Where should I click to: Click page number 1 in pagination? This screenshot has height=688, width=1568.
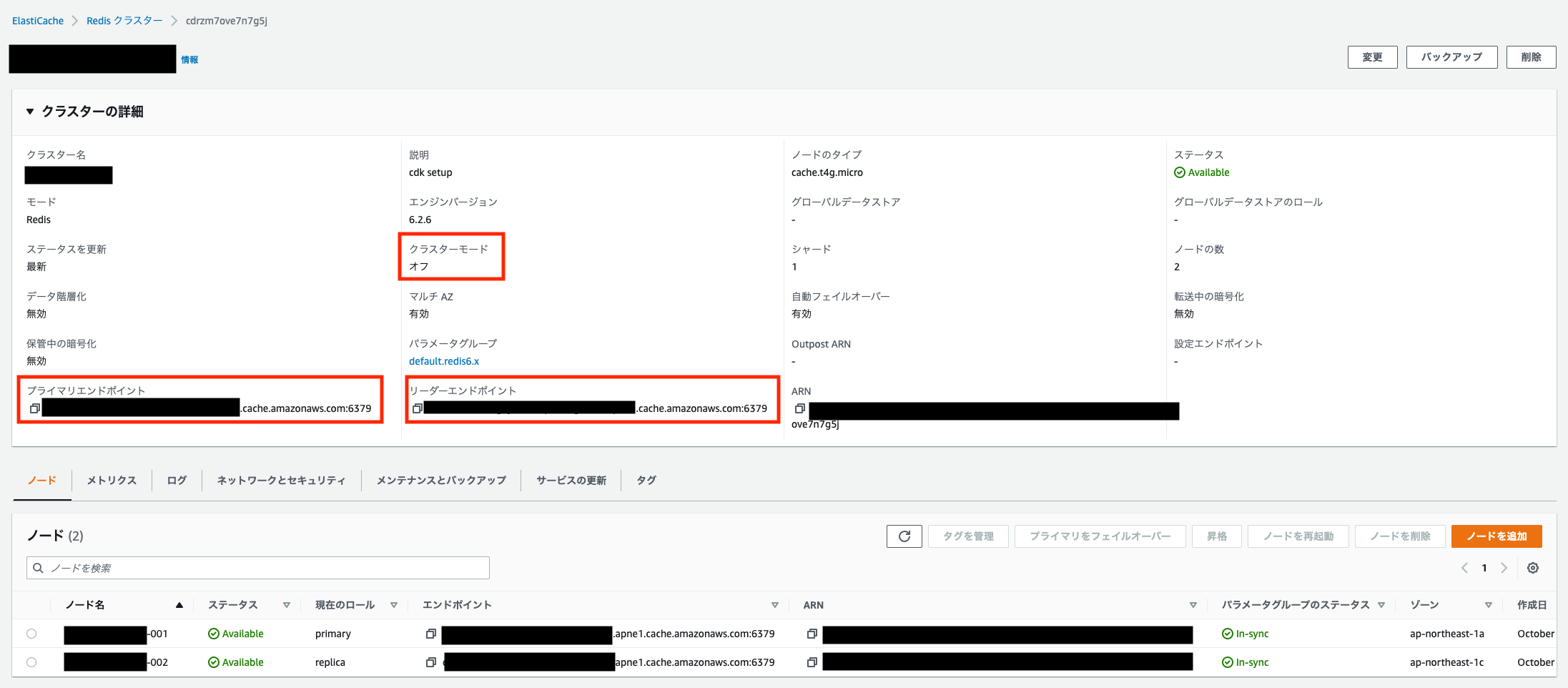tap(1484, 568)
